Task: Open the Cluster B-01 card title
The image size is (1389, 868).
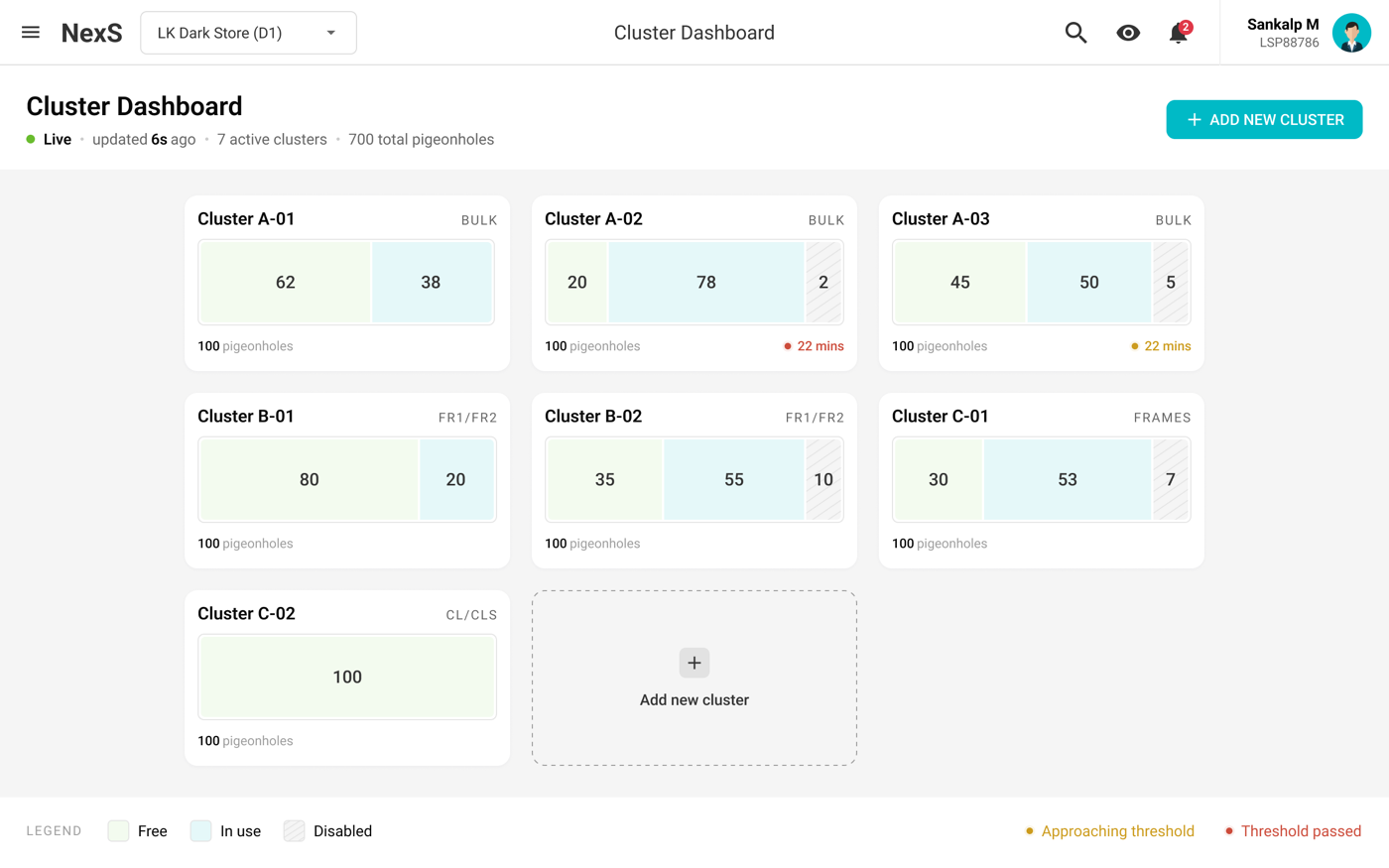Action: (x=246, y=417)
